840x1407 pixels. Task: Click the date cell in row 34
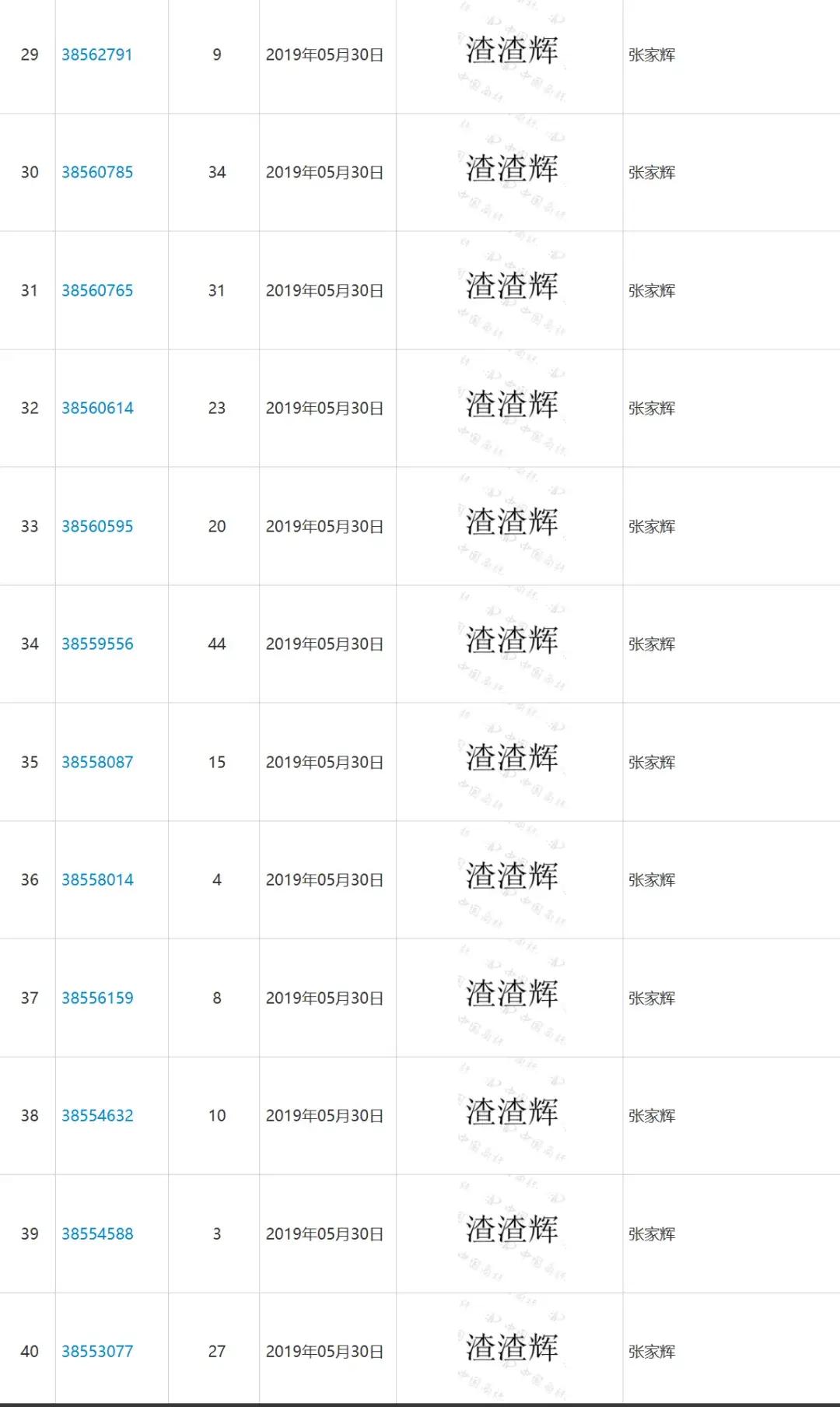tap(324, 644)
